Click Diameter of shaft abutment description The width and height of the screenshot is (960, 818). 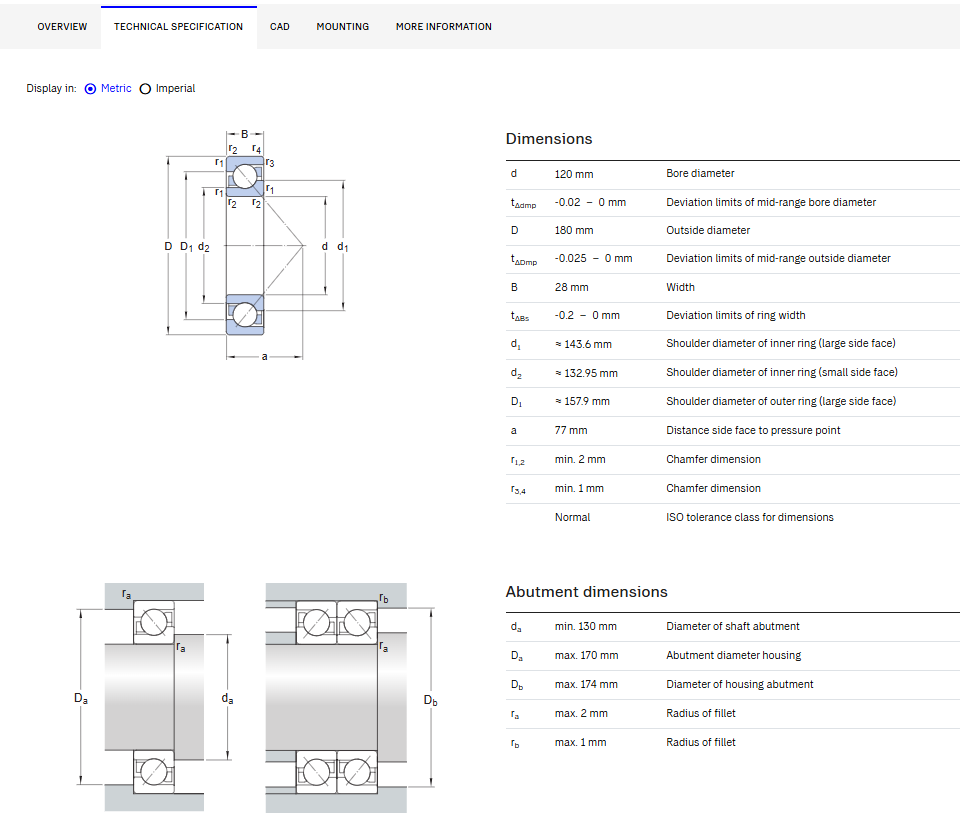tap(733, 627)
